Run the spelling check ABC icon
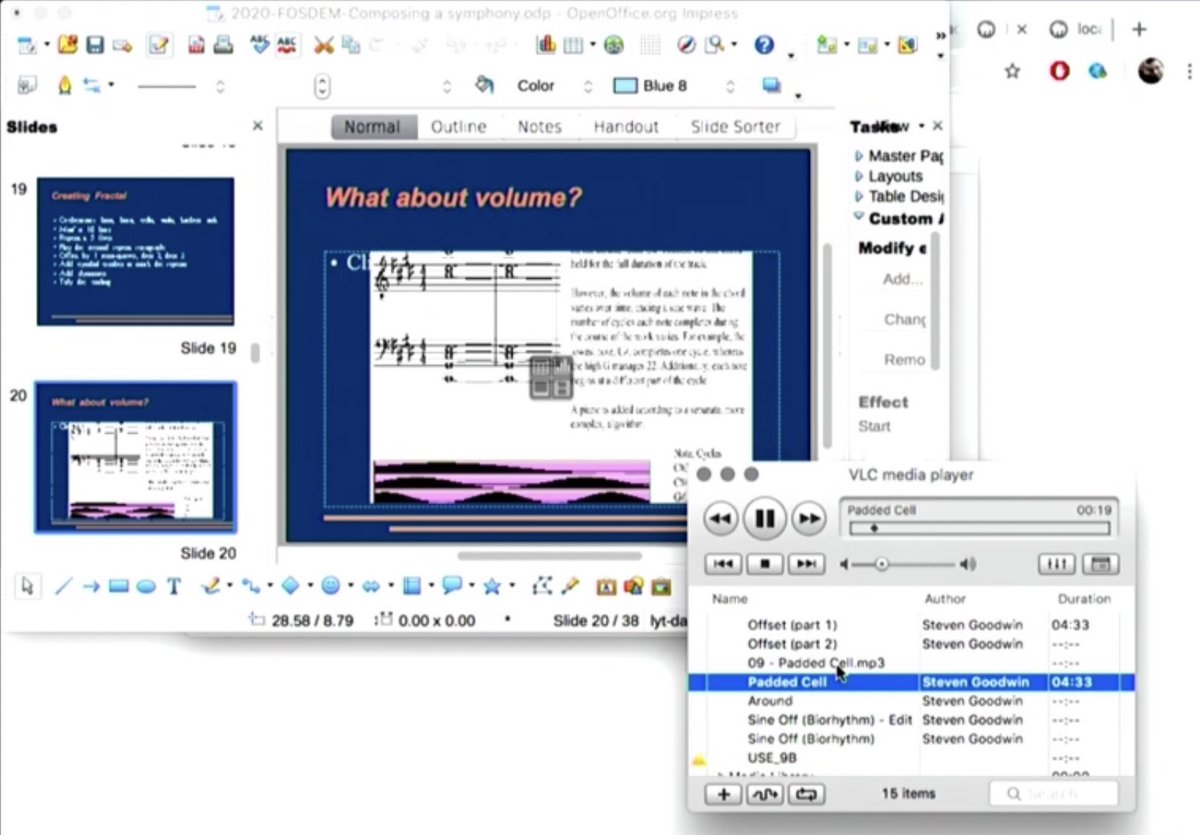The width and height of the screenshot is (1200, 835). (260, 45)
